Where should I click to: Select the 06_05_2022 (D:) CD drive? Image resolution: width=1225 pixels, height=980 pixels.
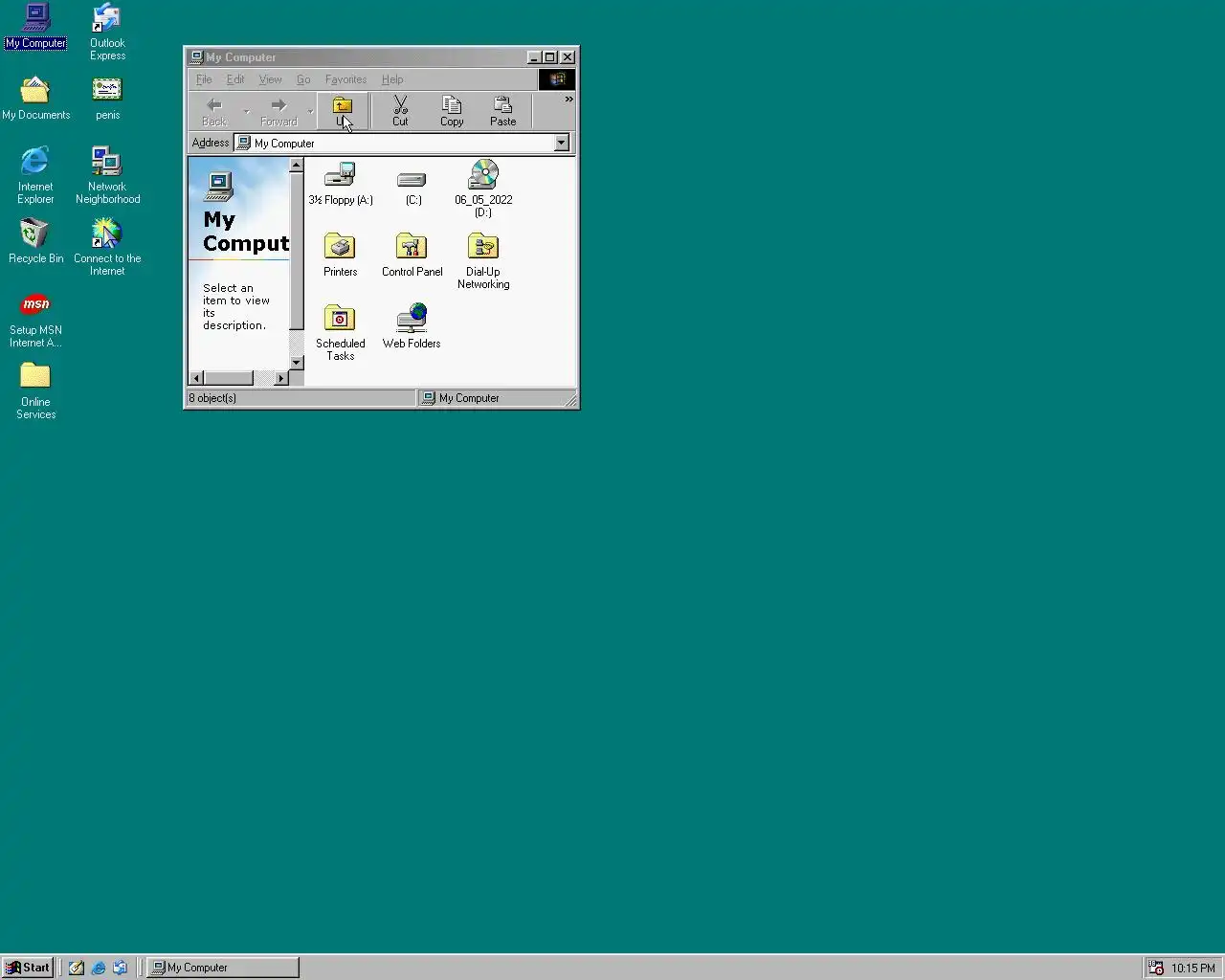pos(483,188)
